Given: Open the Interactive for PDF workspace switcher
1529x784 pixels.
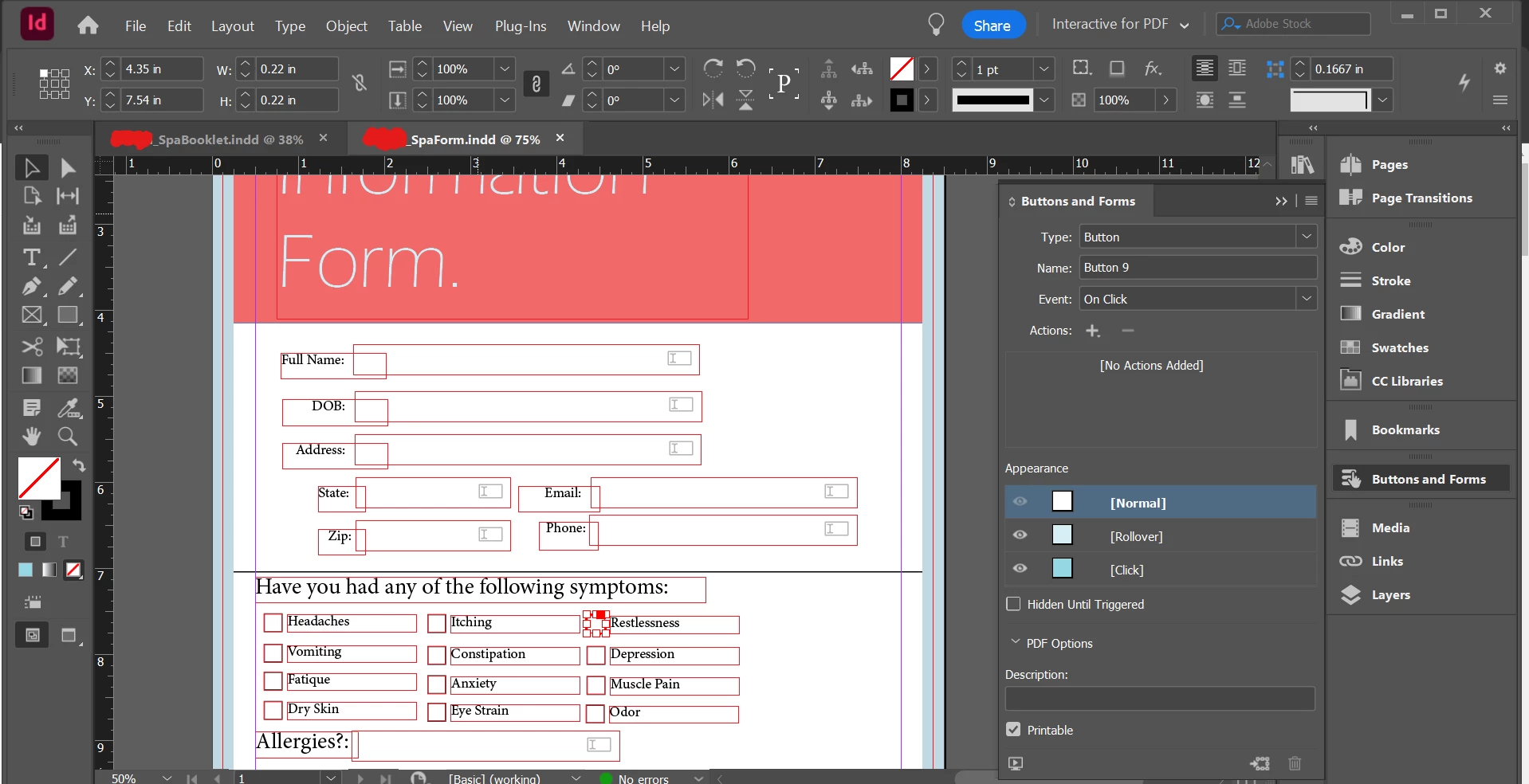Looking at the screenshot, I should pyautogui.click(x=1120, y=24).
